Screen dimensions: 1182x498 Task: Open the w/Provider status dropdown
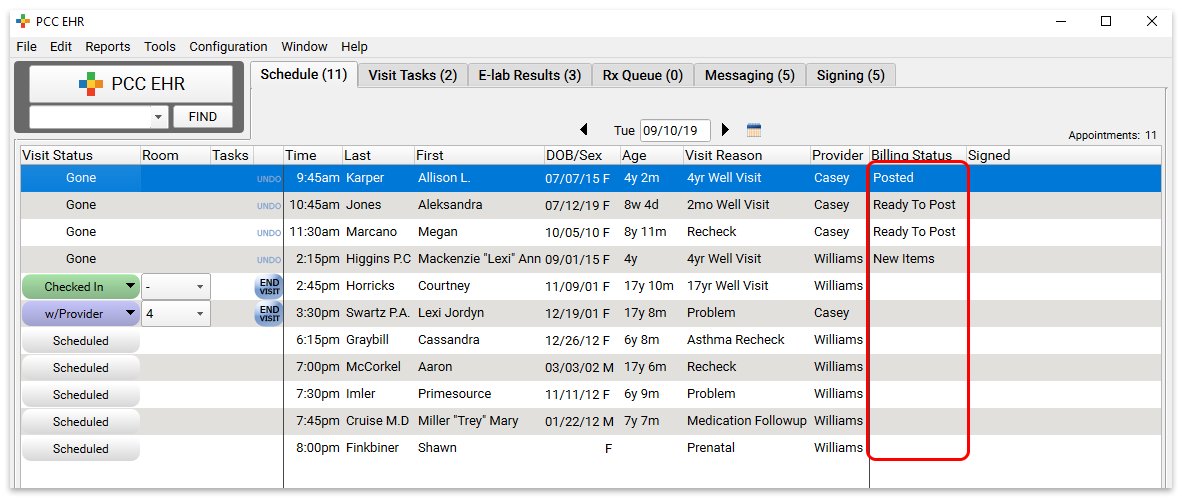(130, 313)
